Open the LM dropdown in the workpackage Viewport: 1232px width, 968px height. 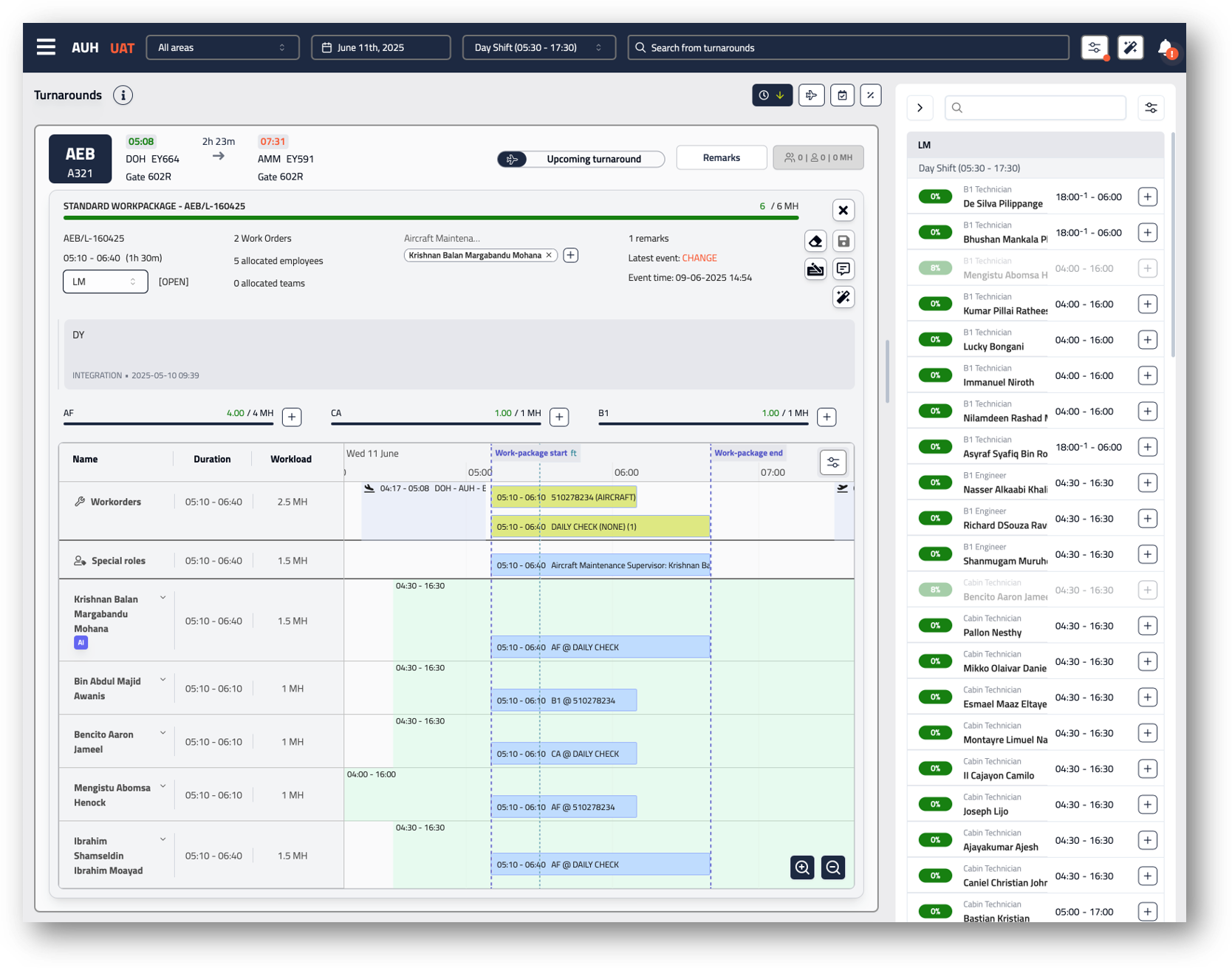pyautogui.click(x=105, y=282)
